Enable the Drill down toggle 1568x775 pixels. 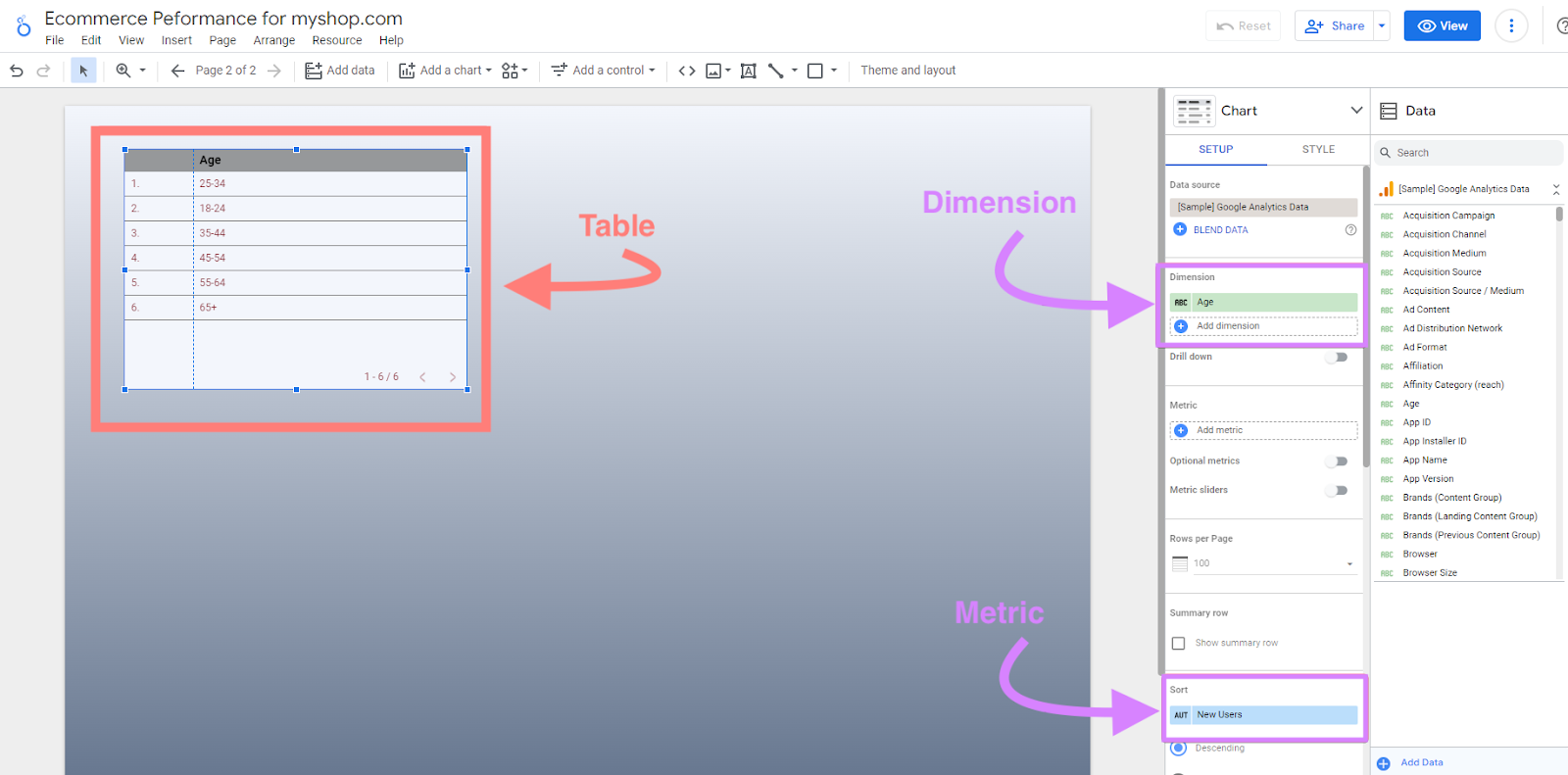(1338, 358)
